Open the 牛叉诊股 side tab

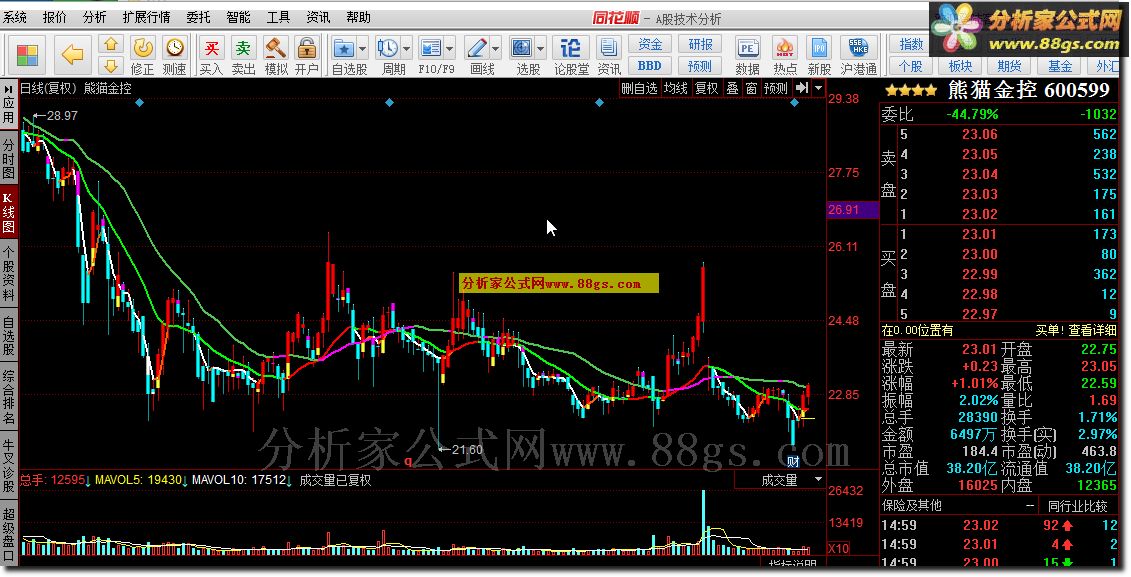click(9, 464)
